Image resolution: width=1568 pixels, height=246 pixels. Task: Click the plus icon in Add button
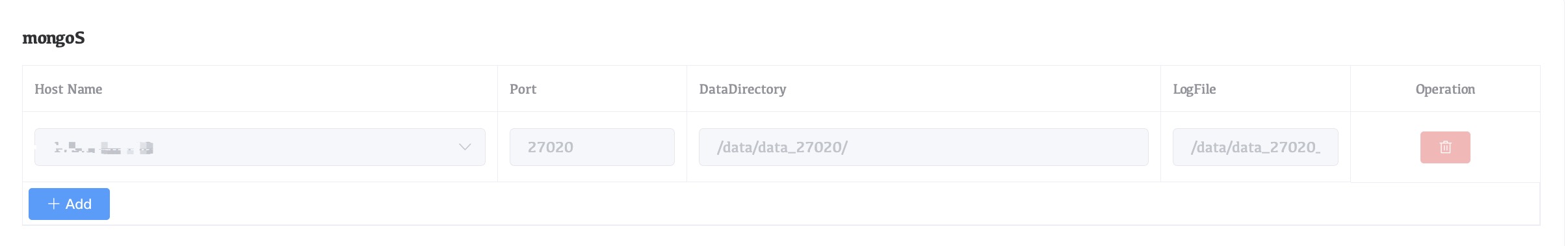click(54, 204)
